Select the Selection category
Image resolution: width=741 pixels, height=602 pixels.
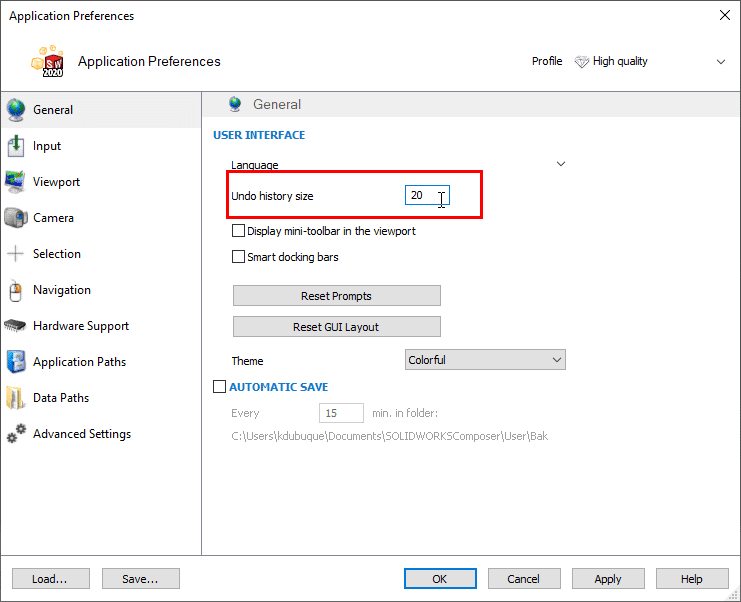(101, 254)
